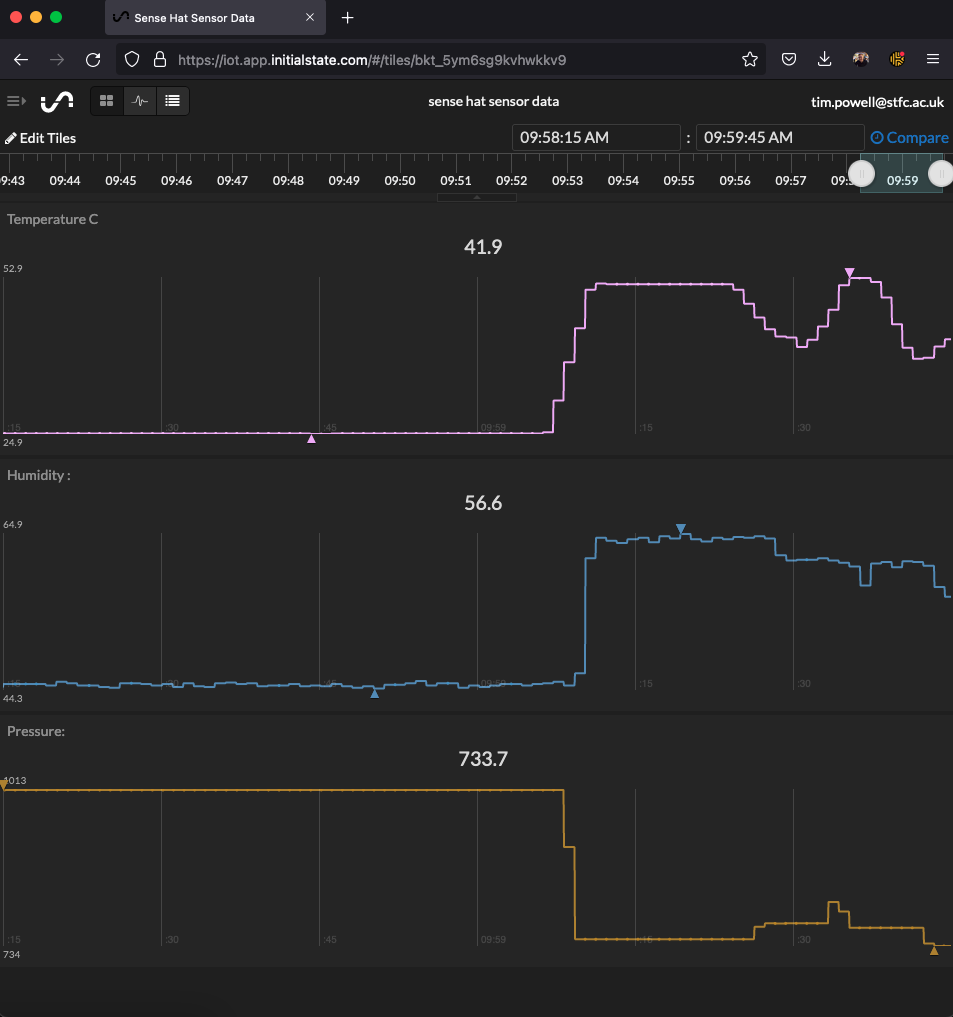Open the shield tracking protection icon
The width and height of the screenshot is (953, 1017).
(132, 60)
